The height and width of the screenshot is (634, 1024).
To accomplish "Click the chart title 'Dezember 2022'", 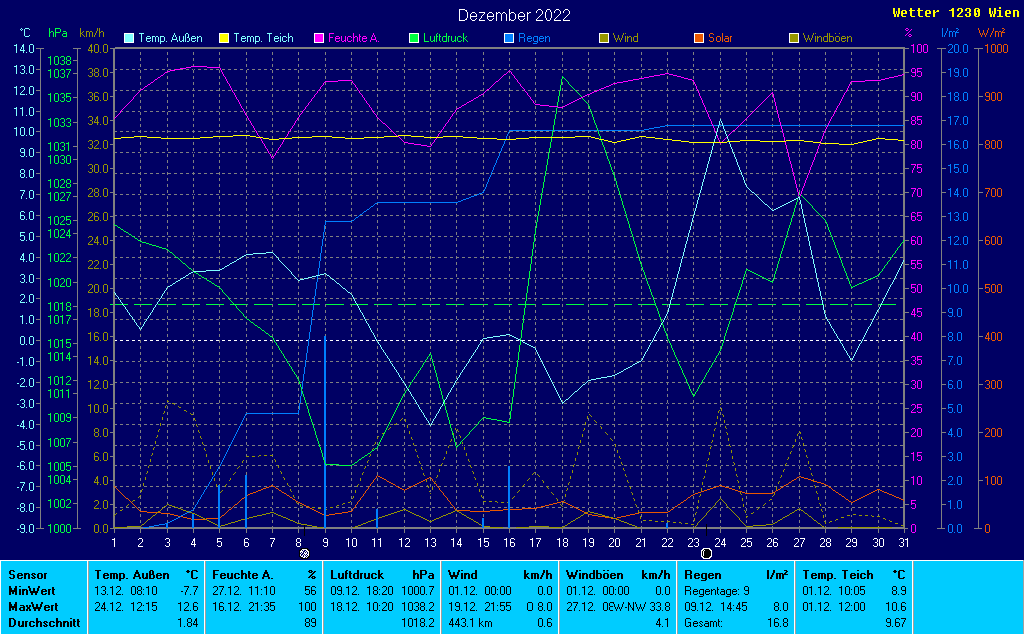I will pos(514,15).
